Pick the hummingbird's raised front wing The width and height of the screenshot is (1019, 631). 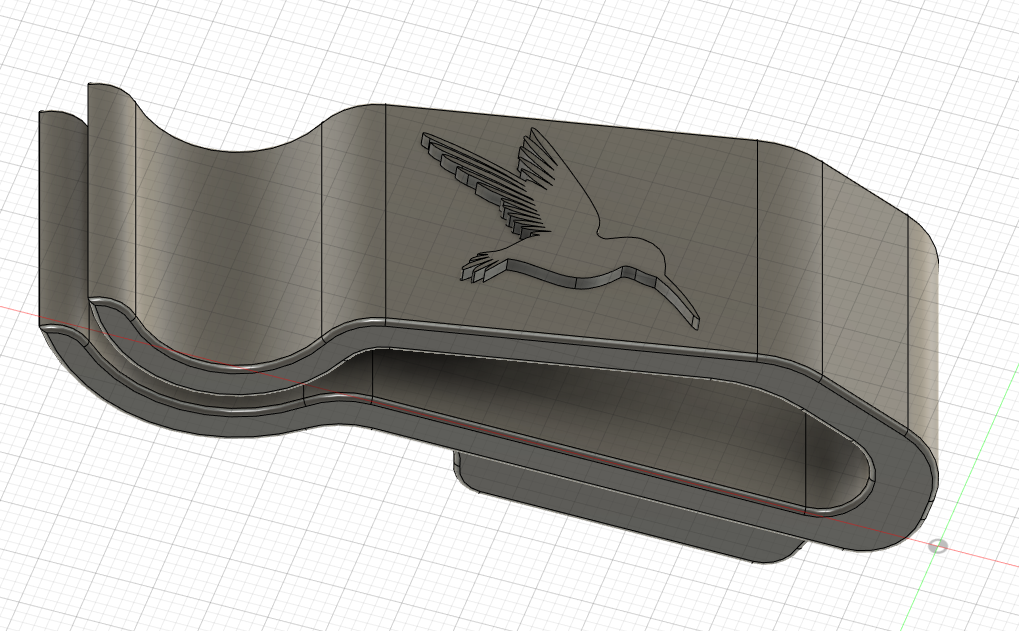tap(547, 160)
